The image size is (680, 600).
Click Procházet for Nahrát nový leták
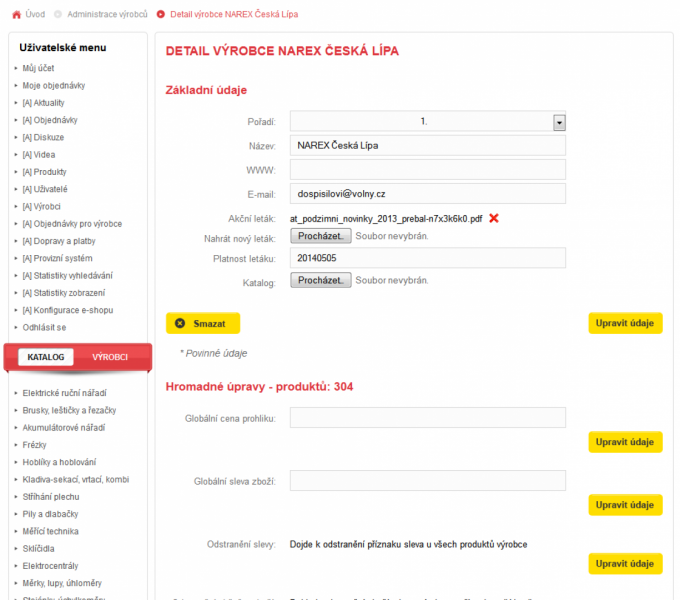(x=320, y=236)
